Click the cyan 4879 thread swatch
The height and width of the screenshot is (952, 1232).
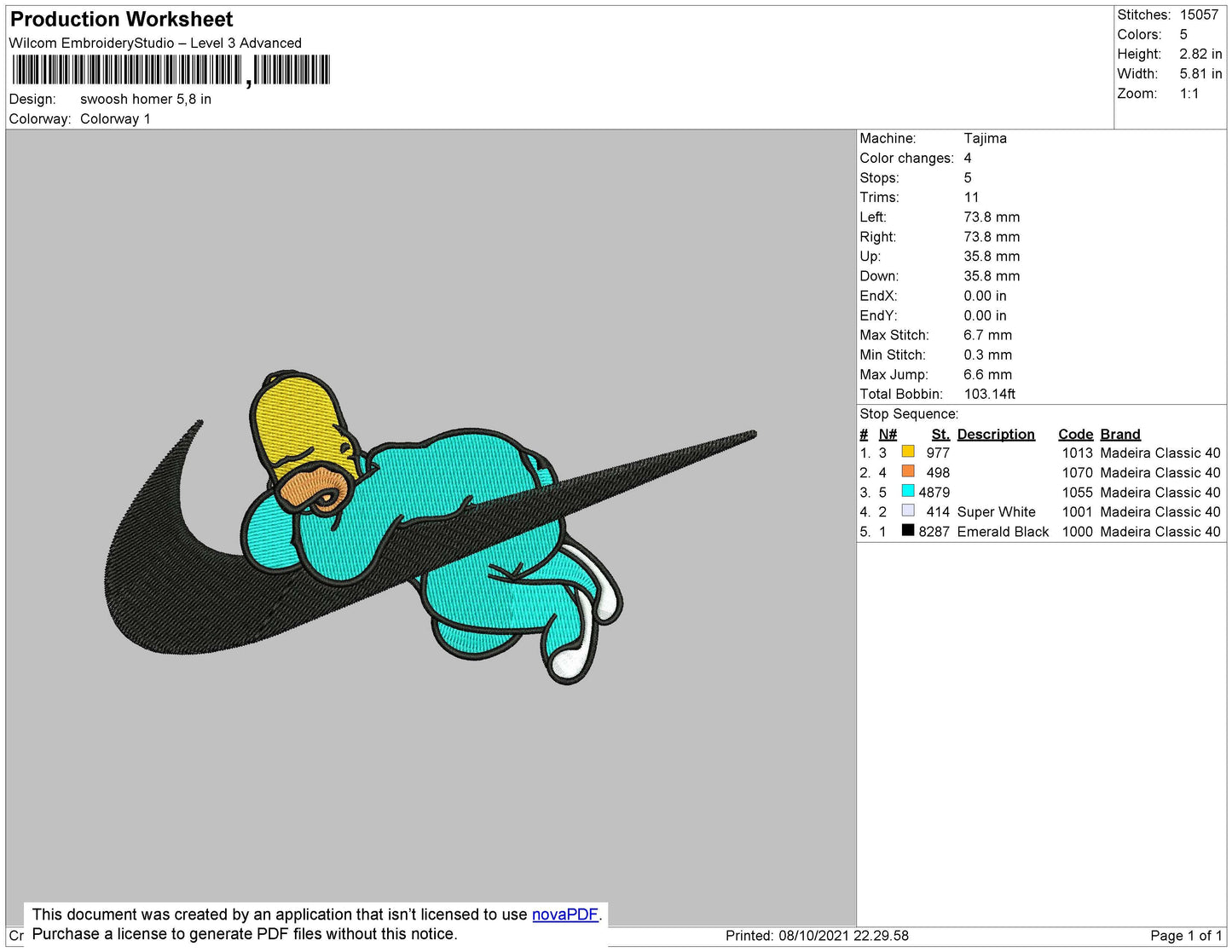(908, 491)
